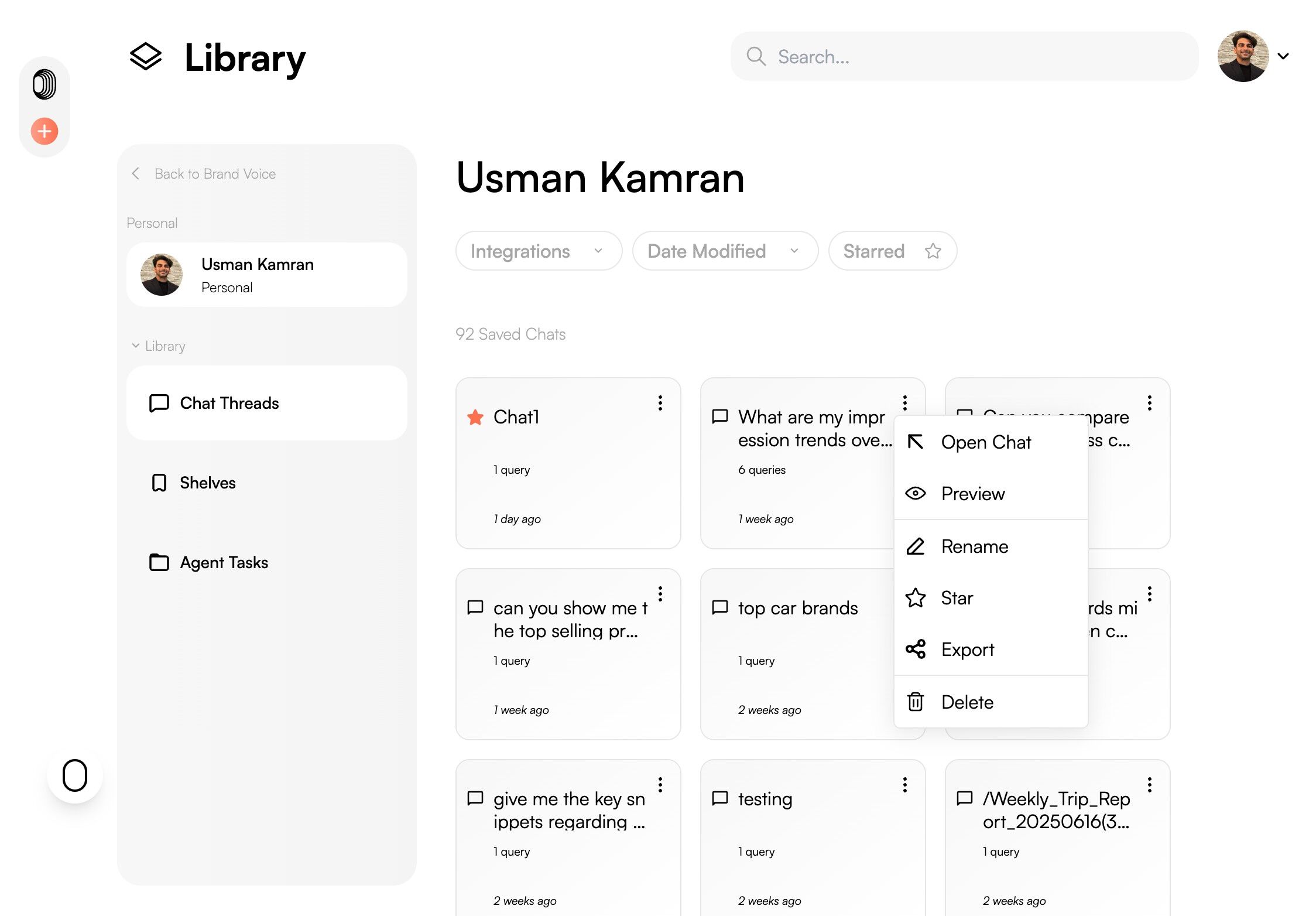This screenshot has height=916, width=1316.
Task: Open Shelves in the sidebar
Action: point(207,483)
